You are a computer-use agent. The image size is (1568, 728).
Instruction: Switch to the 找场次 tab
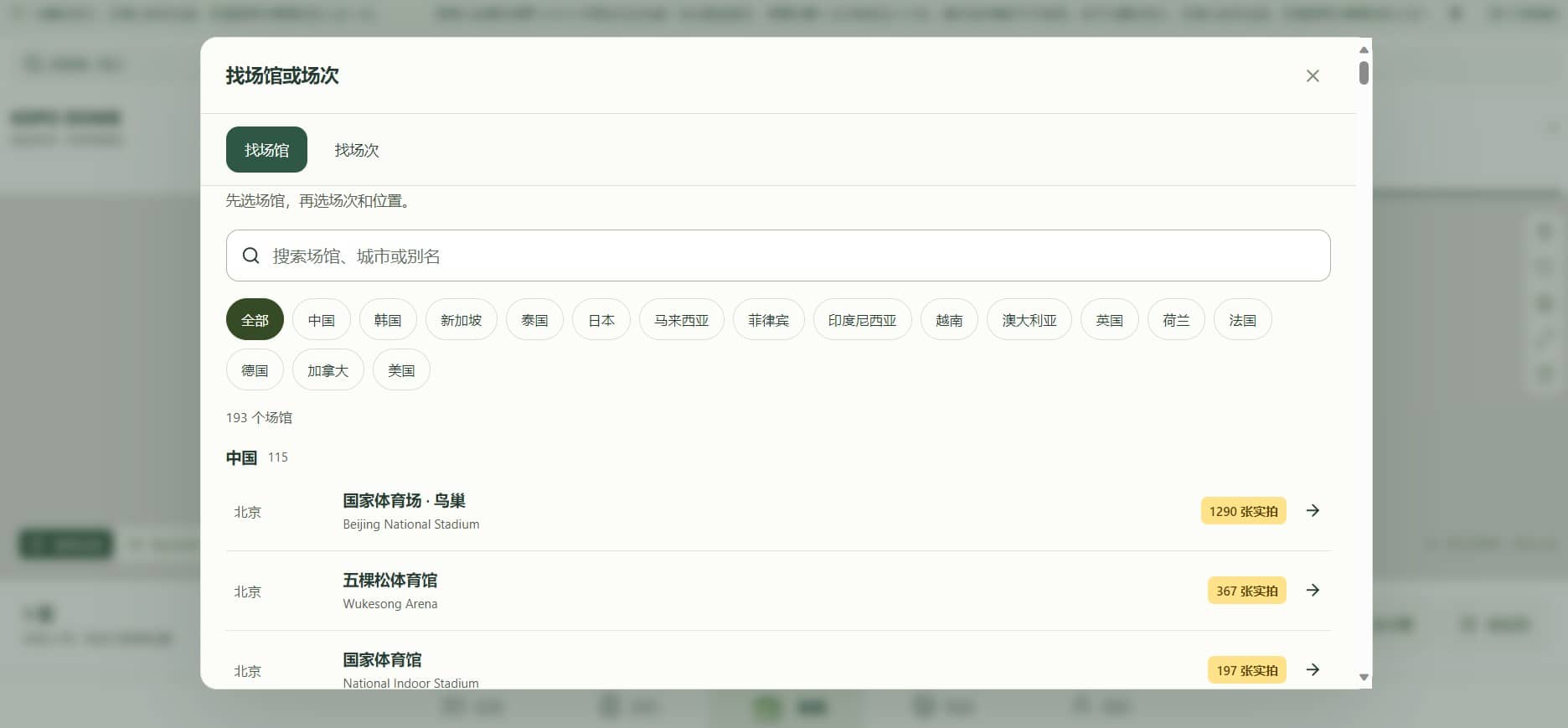[x=357, y=150]
